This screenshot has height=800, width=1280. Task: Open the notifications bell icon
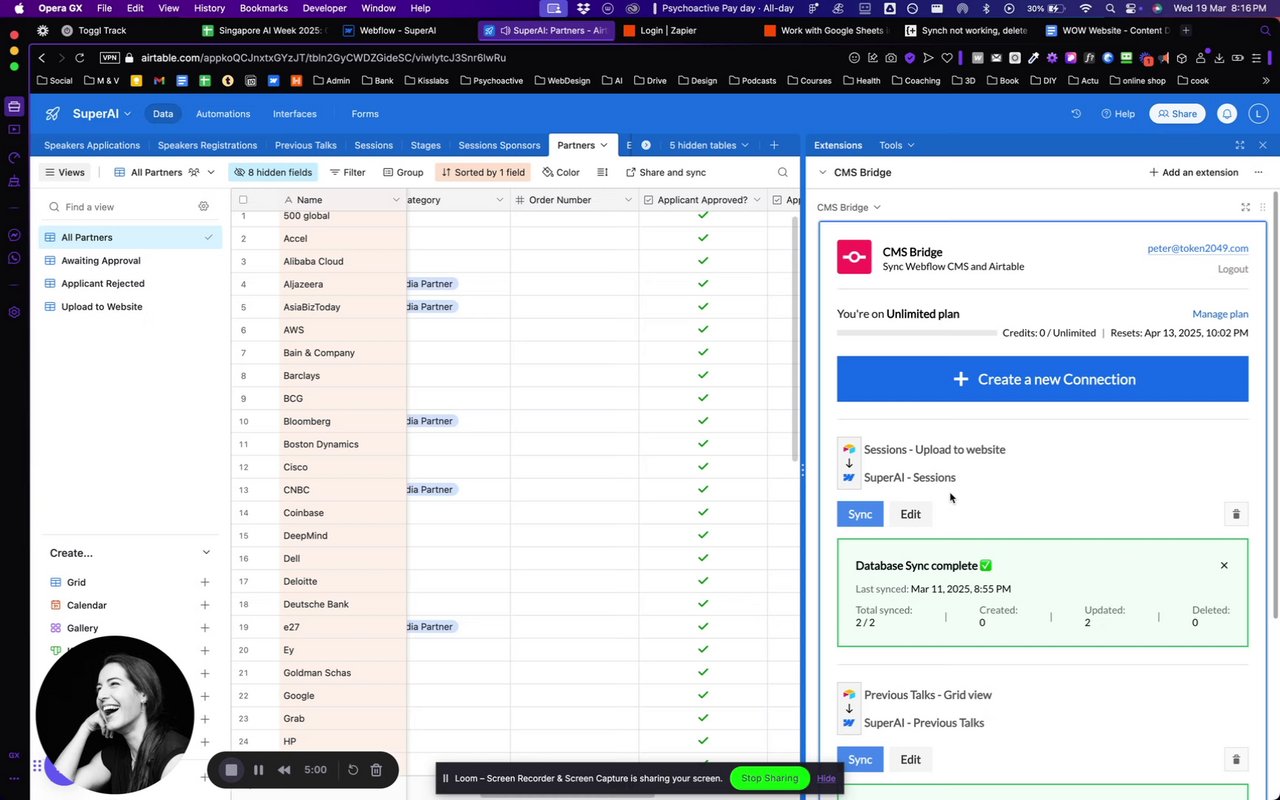[1227, 114]
